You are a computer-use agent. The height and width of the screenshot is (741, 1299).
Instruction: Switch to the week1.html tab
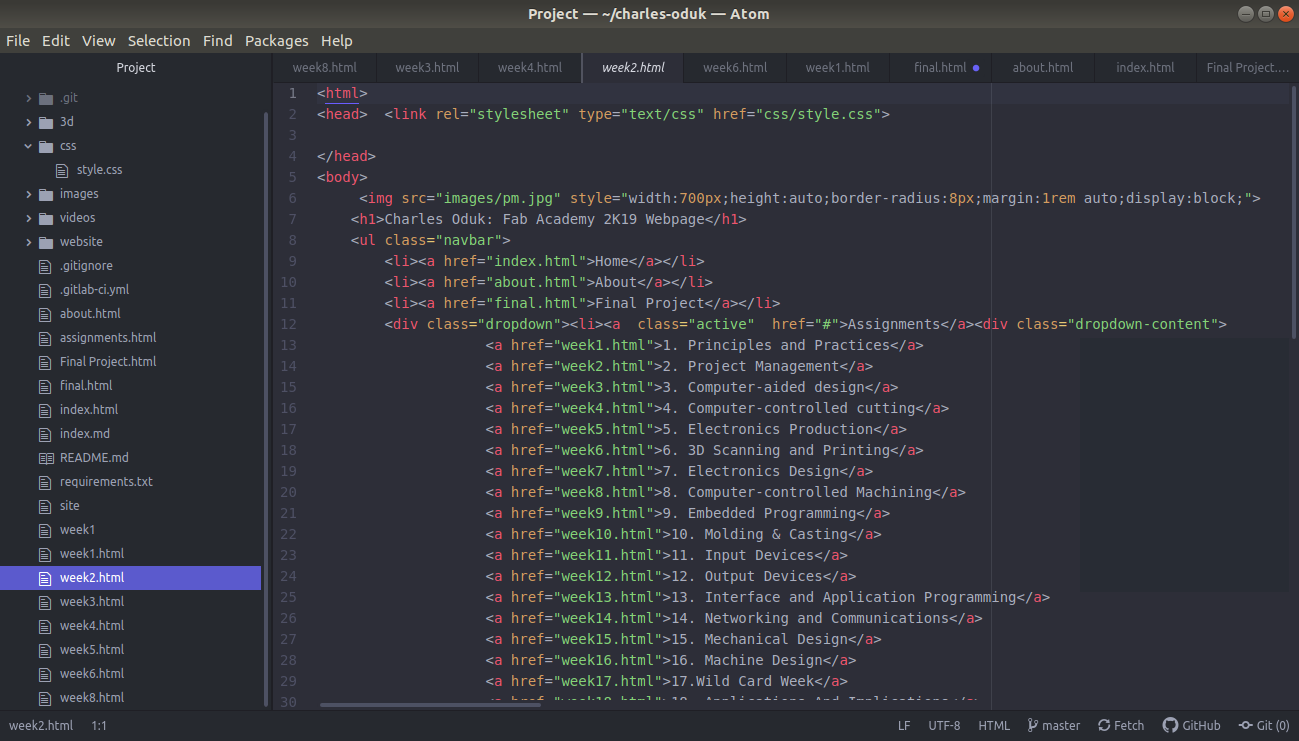838,68
